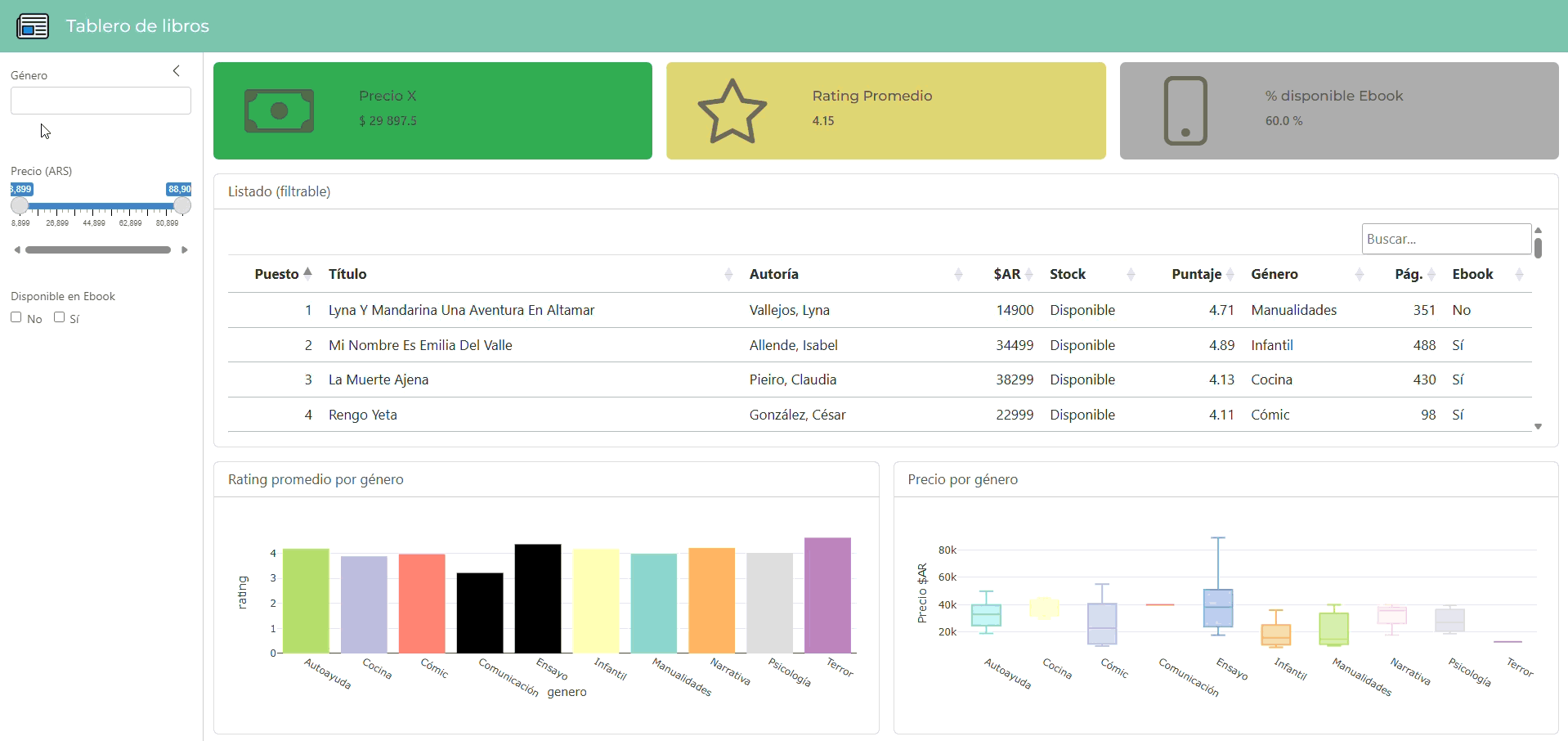Click the sort icon beside Autoría header
1568x741 pixels.
(x=957, y=275)
